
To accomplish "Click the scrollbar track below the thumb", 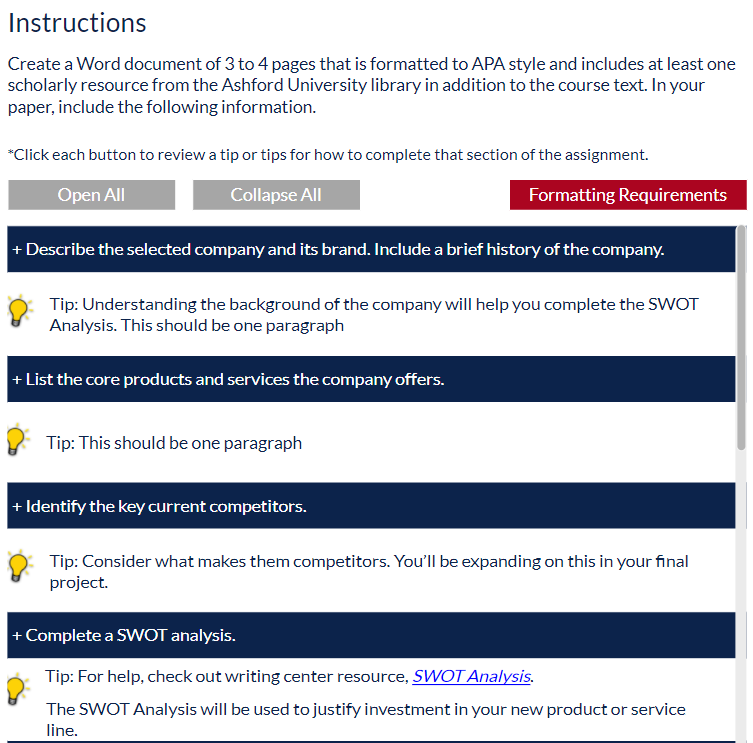I will point(741,596).
